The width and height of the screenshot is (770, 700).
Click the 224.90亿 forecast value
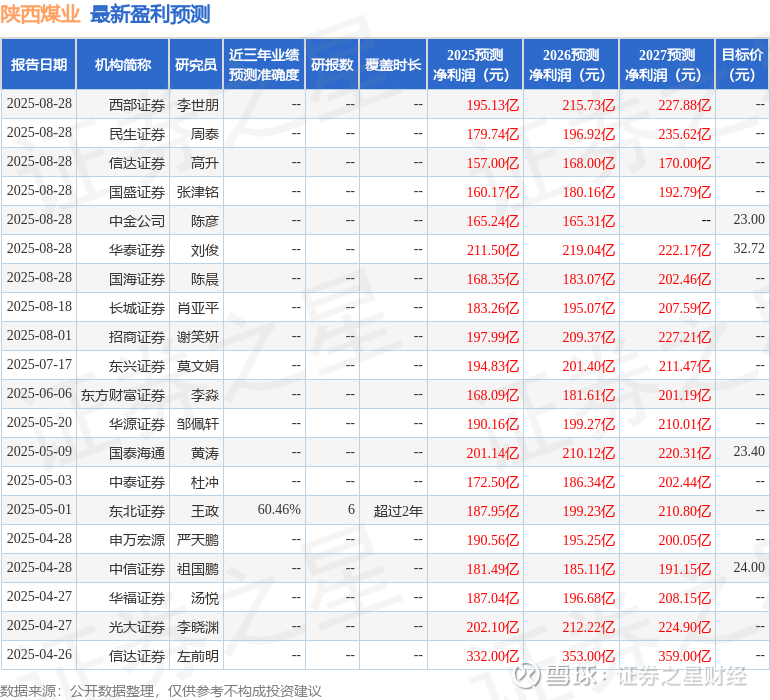point(685,627)
